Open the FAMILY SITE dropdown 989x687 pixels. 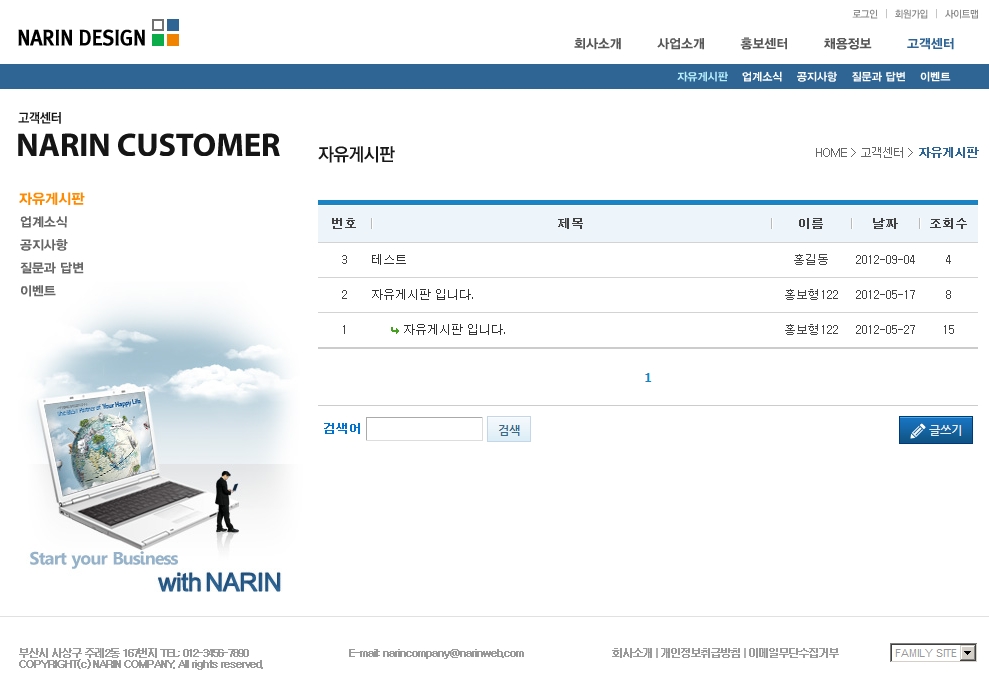(933, 653)
